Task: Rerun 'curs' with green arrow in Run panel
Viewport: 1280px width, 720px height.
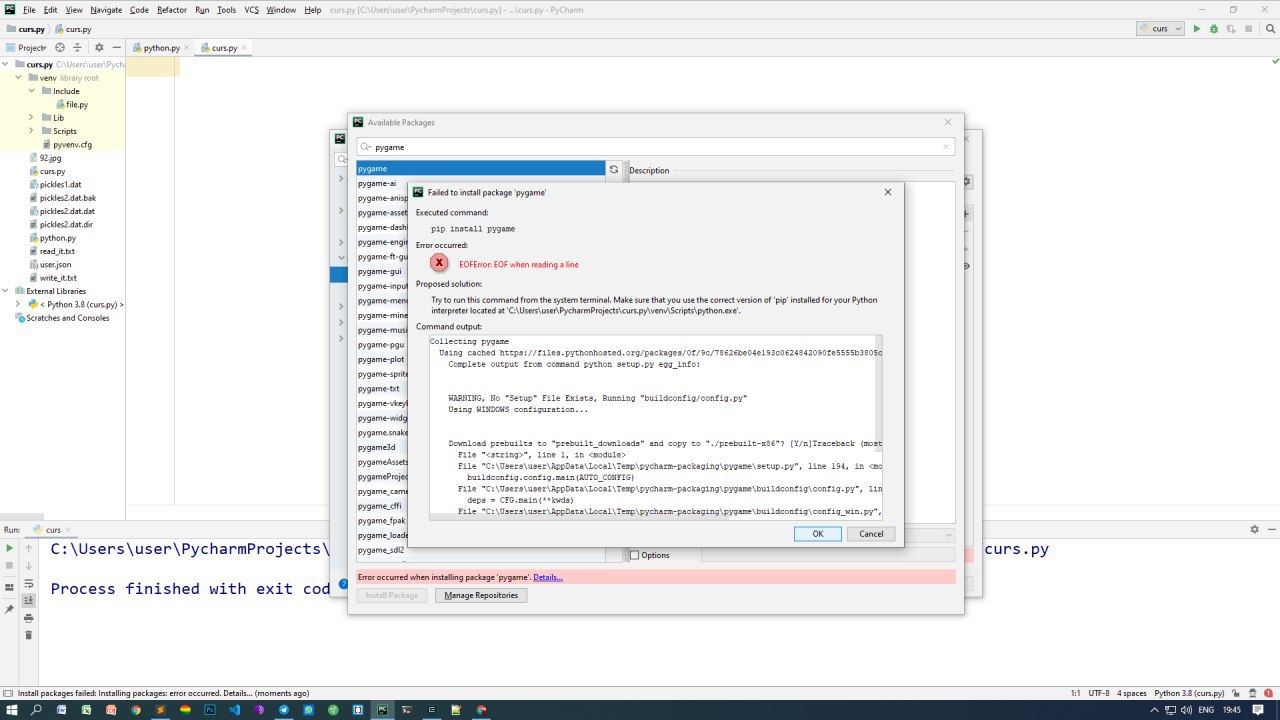Action: [9, 548]
